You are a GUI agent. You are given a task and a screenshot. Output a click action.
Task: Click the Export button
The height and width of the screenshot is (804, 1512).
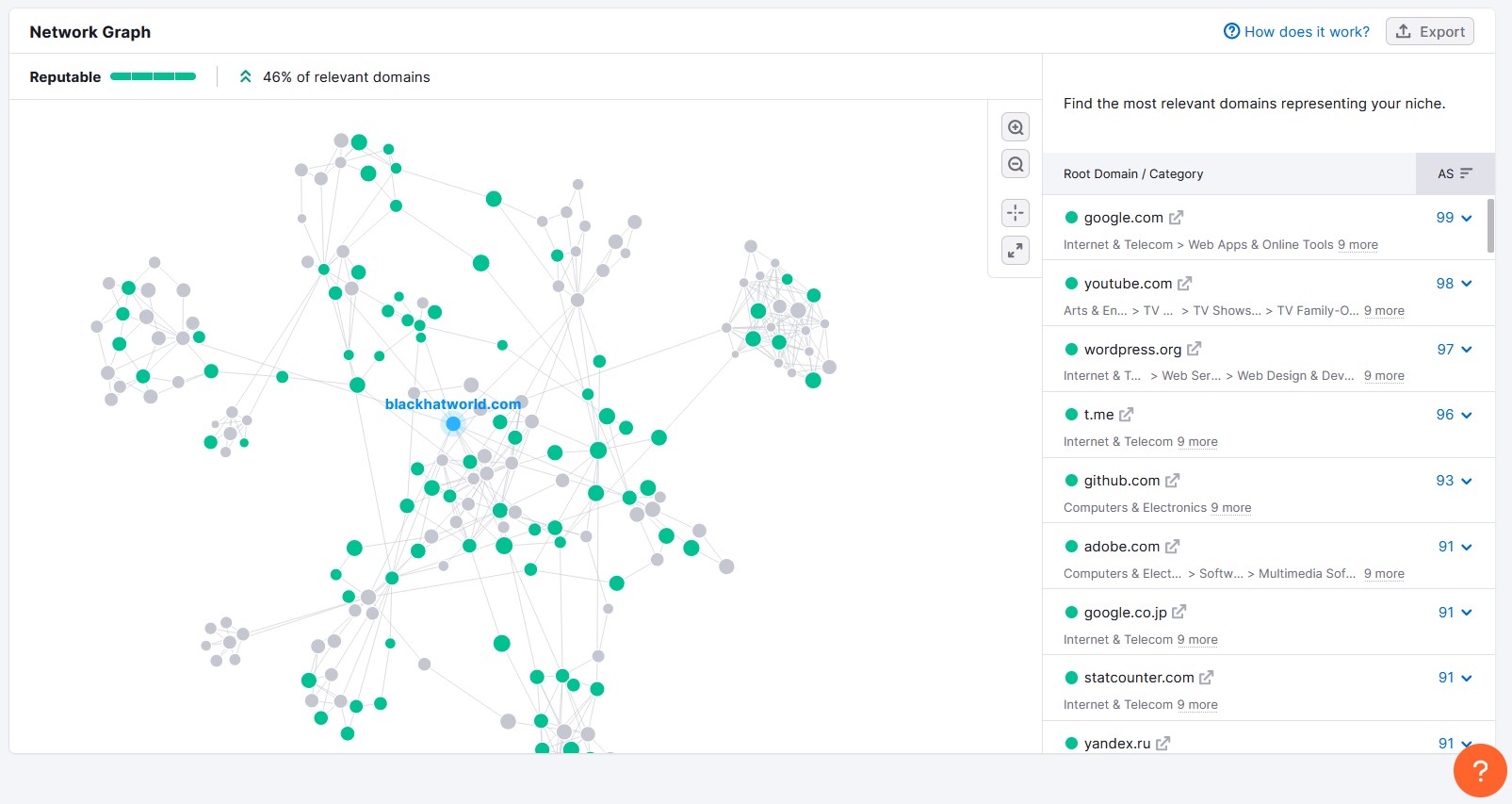(1429, 31)
